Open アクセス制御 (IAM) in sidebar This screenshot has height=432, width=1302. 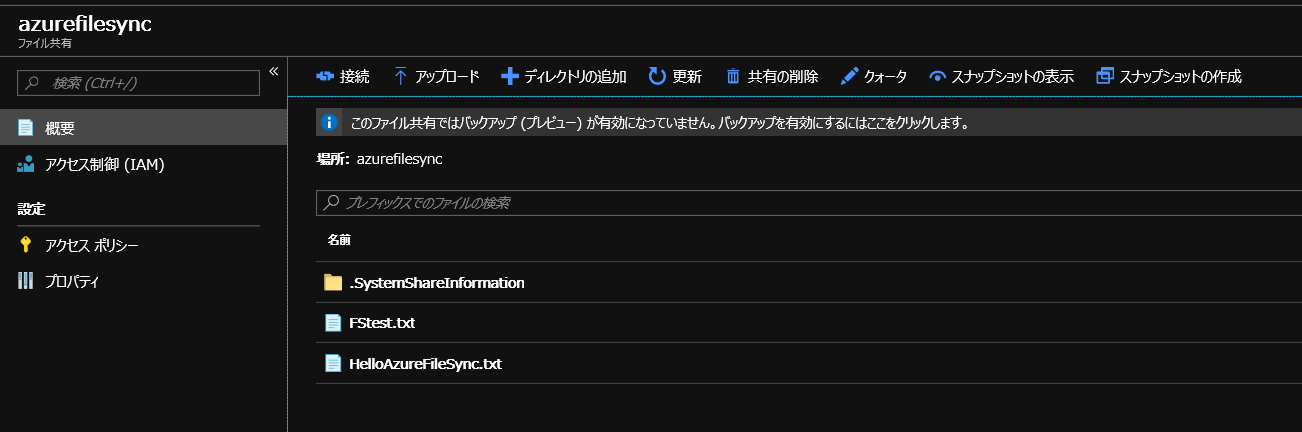[x=143, y=164]
